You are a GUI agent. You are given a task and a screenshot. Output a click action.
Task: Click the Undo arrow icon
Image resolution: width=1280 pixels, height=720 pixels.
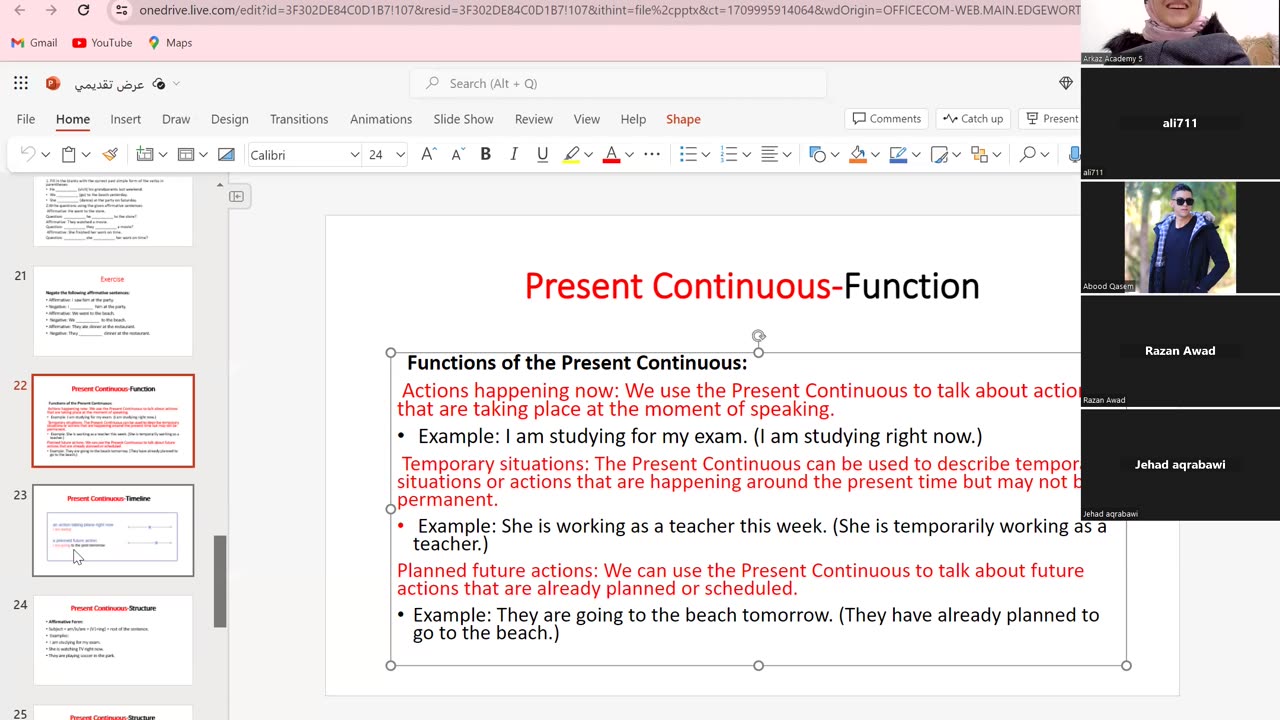[x=28, y=154]
